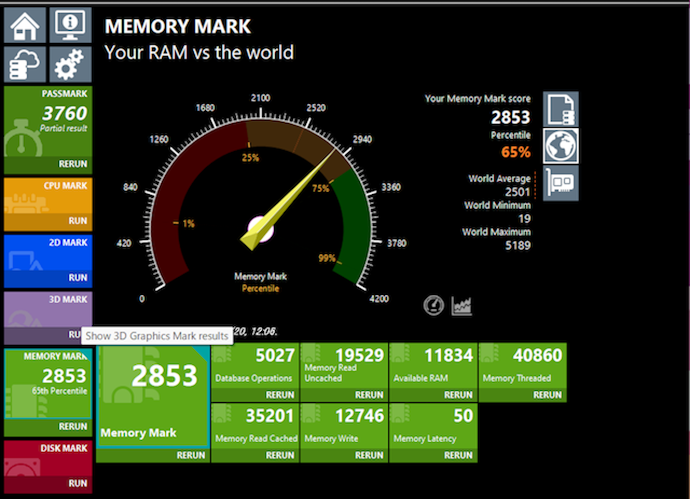Switch to the distribution chart view icon

point(462,306)
